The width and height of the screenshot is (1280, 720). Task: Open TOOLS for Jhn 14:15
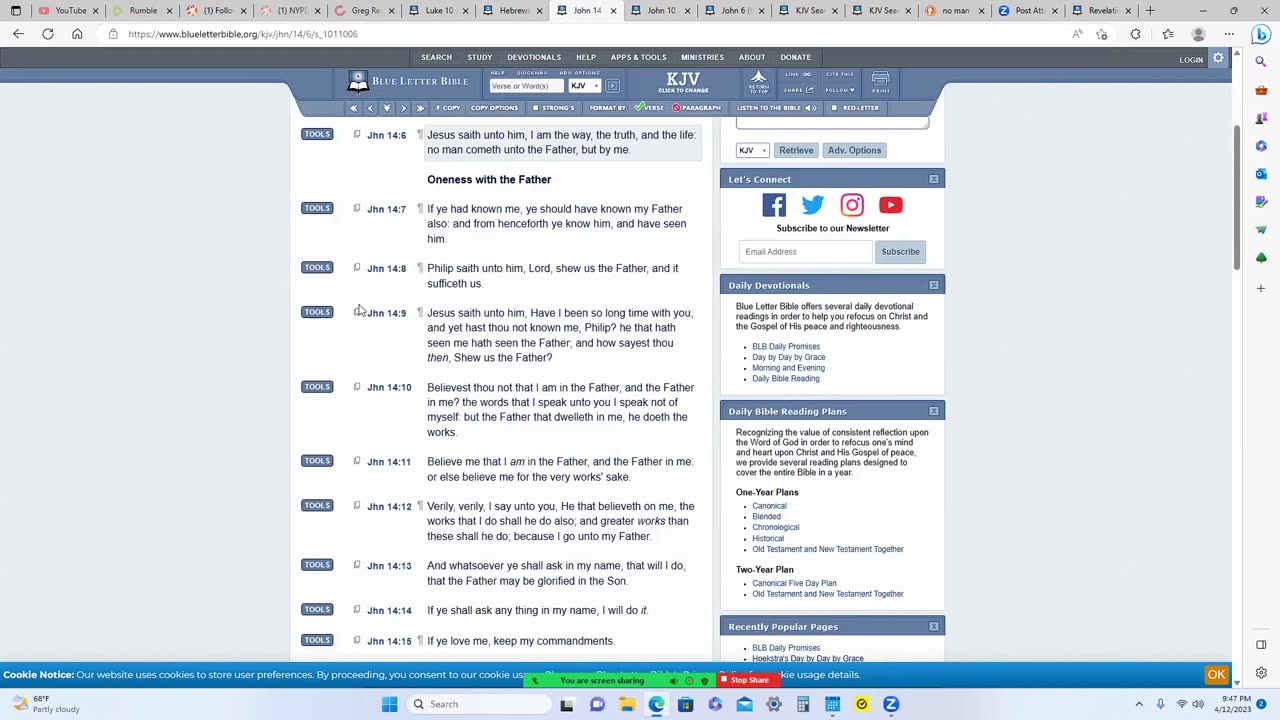317,640
